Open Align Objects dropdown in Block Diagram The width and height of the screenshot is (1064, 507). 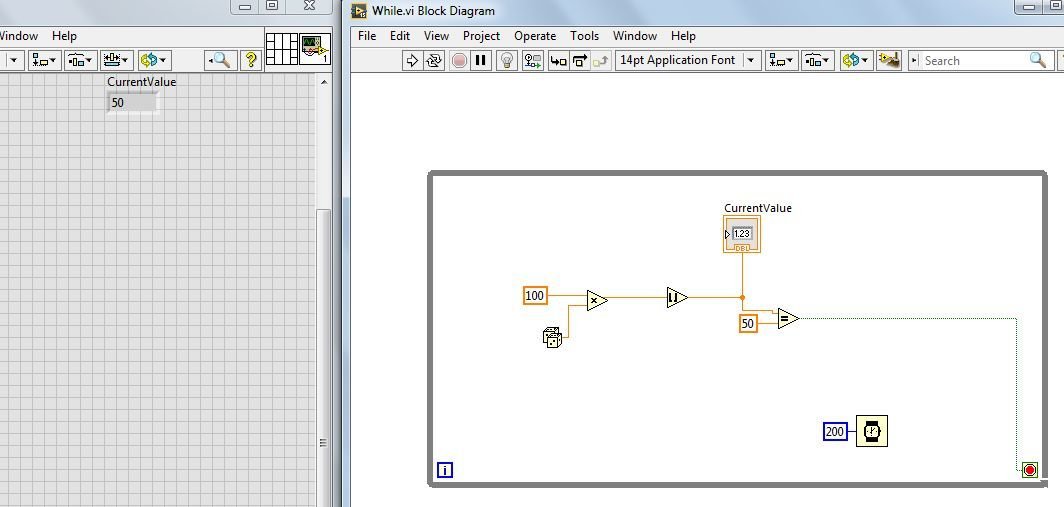781,60
